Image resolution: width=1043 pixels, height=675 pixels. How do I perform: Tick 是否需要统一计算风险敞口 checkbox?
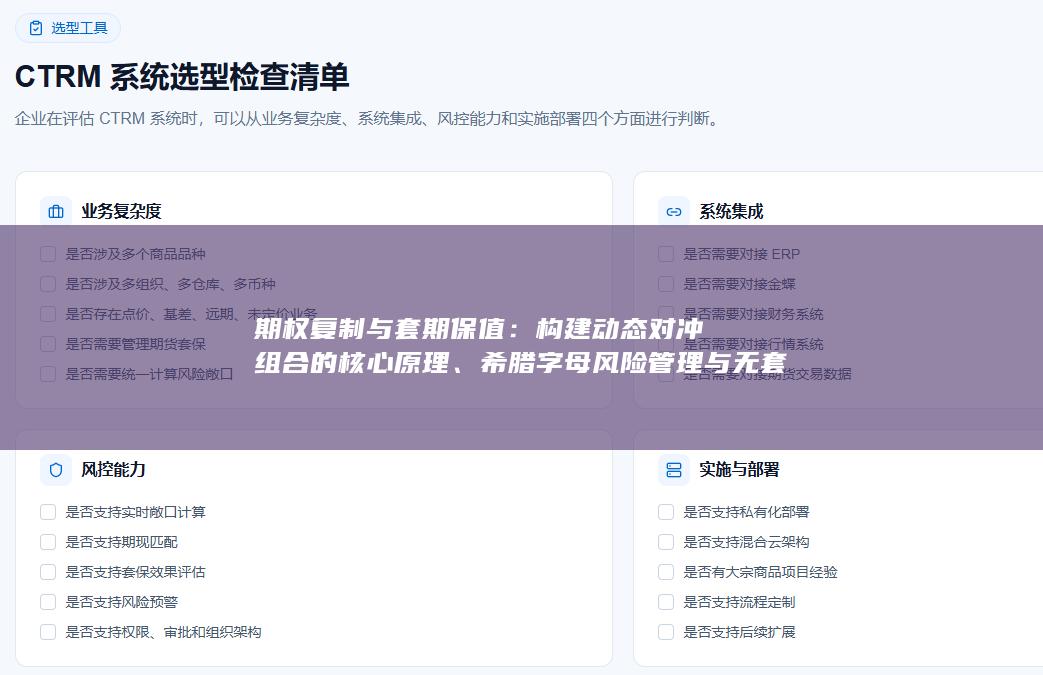click(x=48, y=374)
